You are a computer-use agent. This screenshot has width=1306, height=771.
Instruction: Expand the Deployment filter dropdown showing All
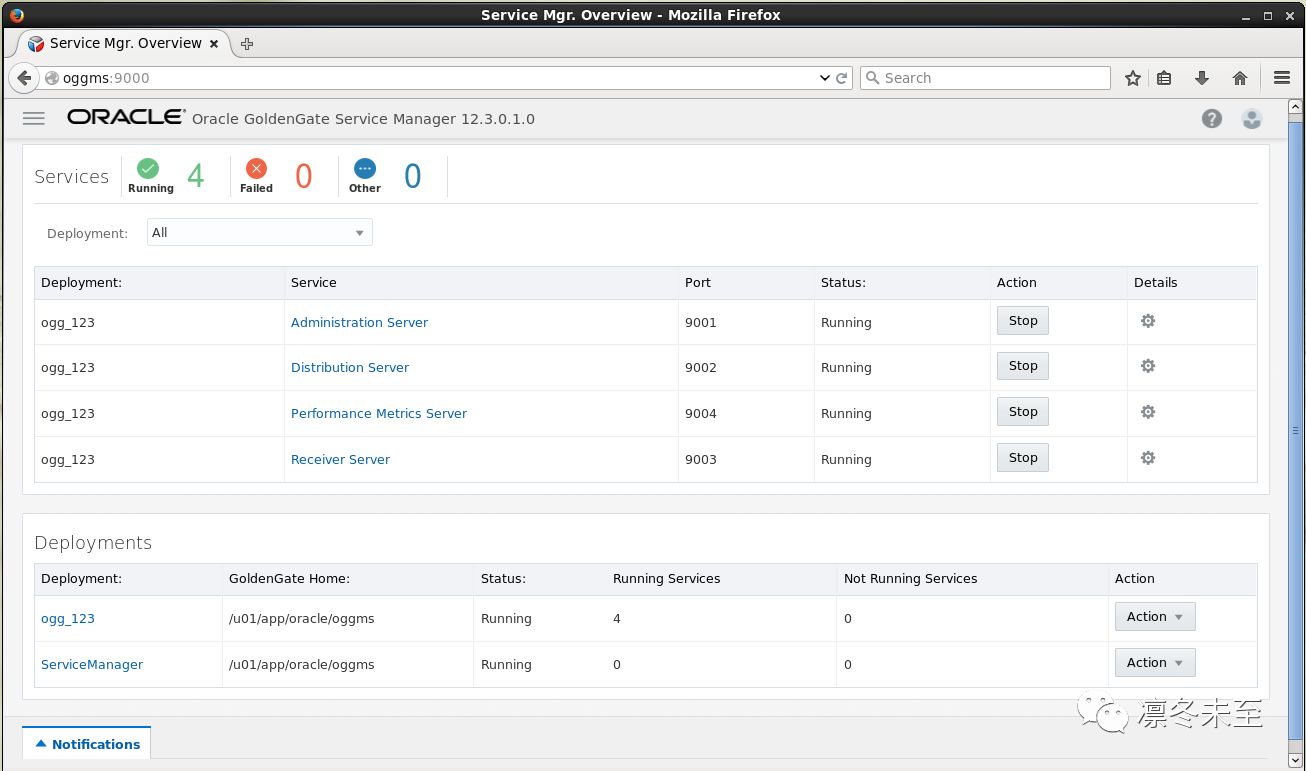[259, 233]
